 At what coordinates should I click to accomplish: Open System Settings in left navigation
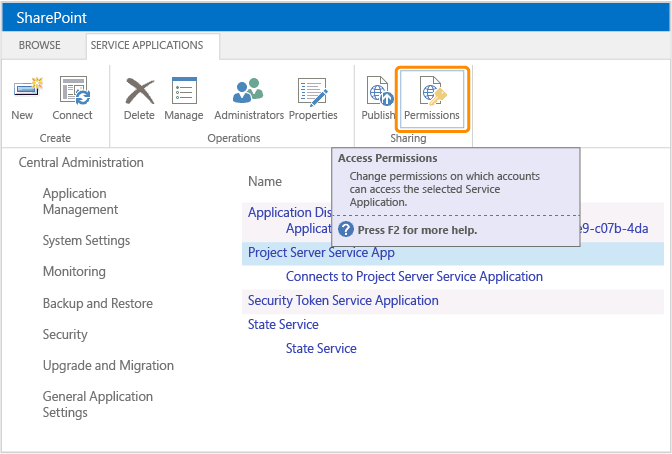(x=86, y=241)
